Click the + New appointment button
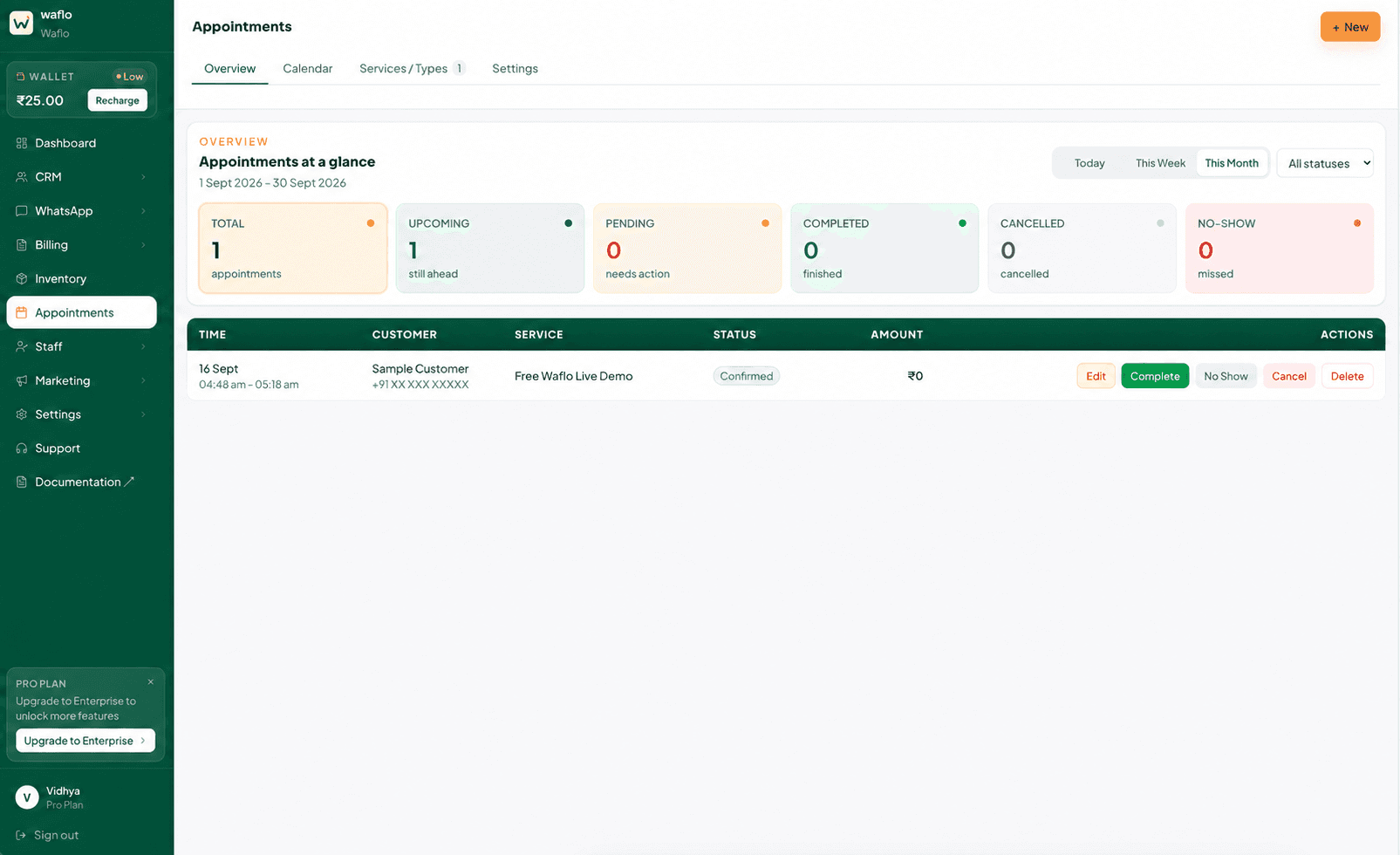 (x=1350, y=27)
